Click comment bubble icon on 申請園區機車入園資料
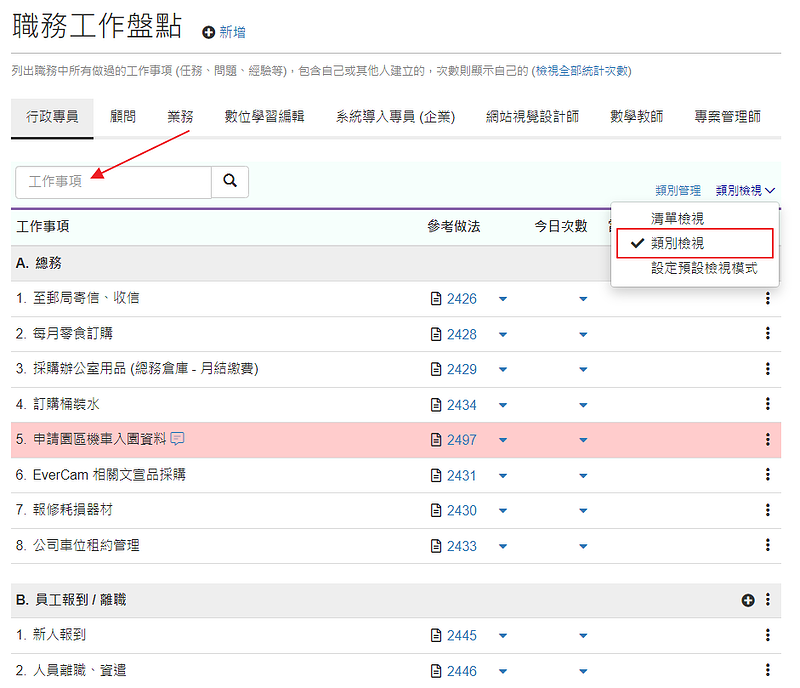The image size is (800, 688). click(x=177, y=438)
